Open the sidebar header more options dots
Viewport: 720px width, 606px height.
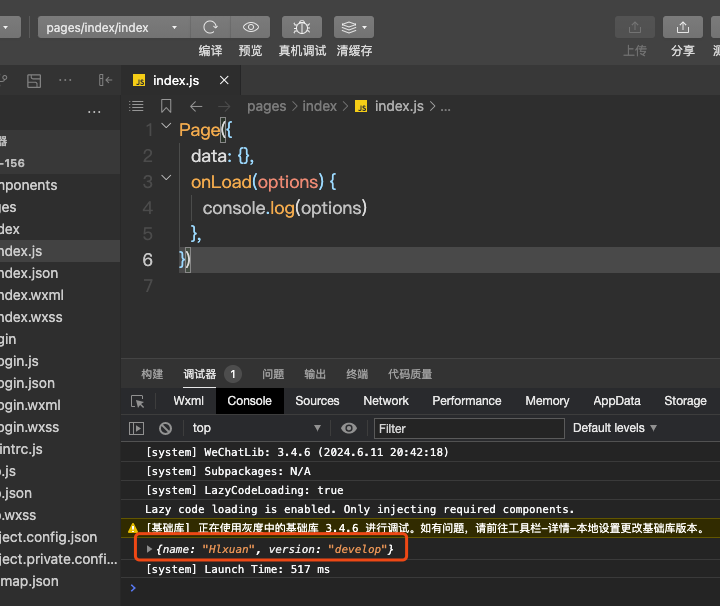coord(65,80)
